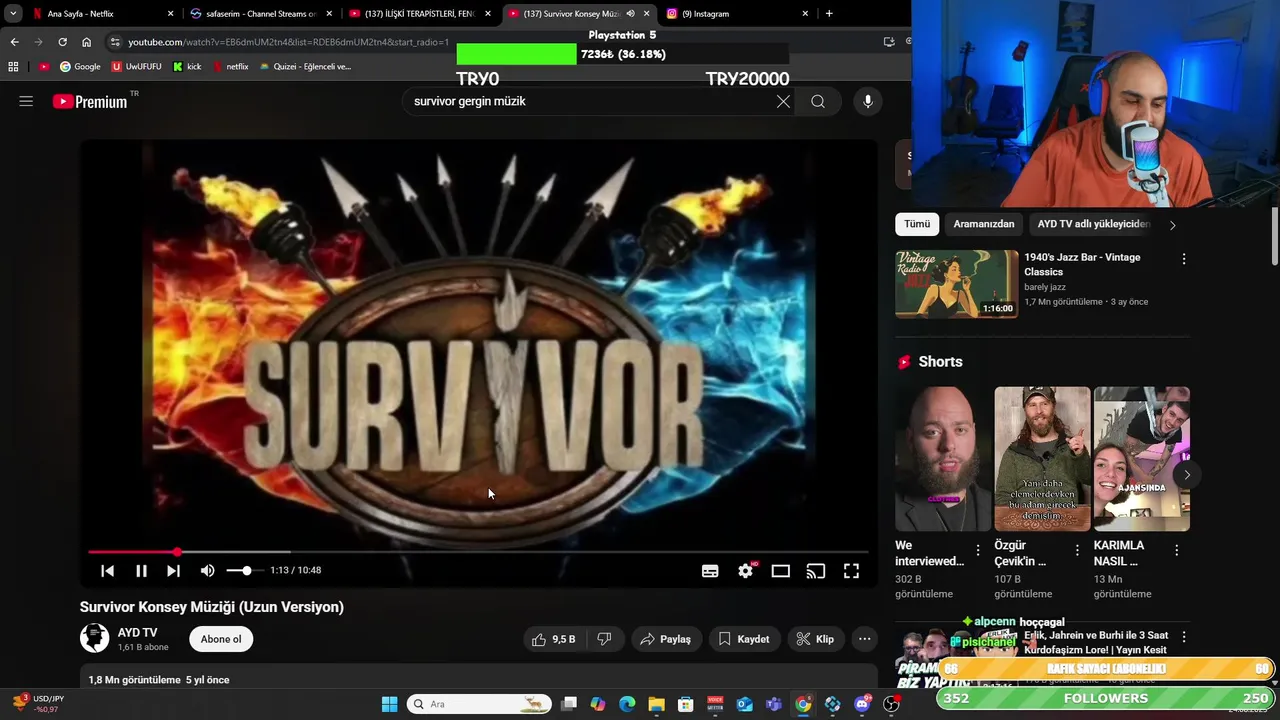Save the video with Kaydet

coord(744,639)
